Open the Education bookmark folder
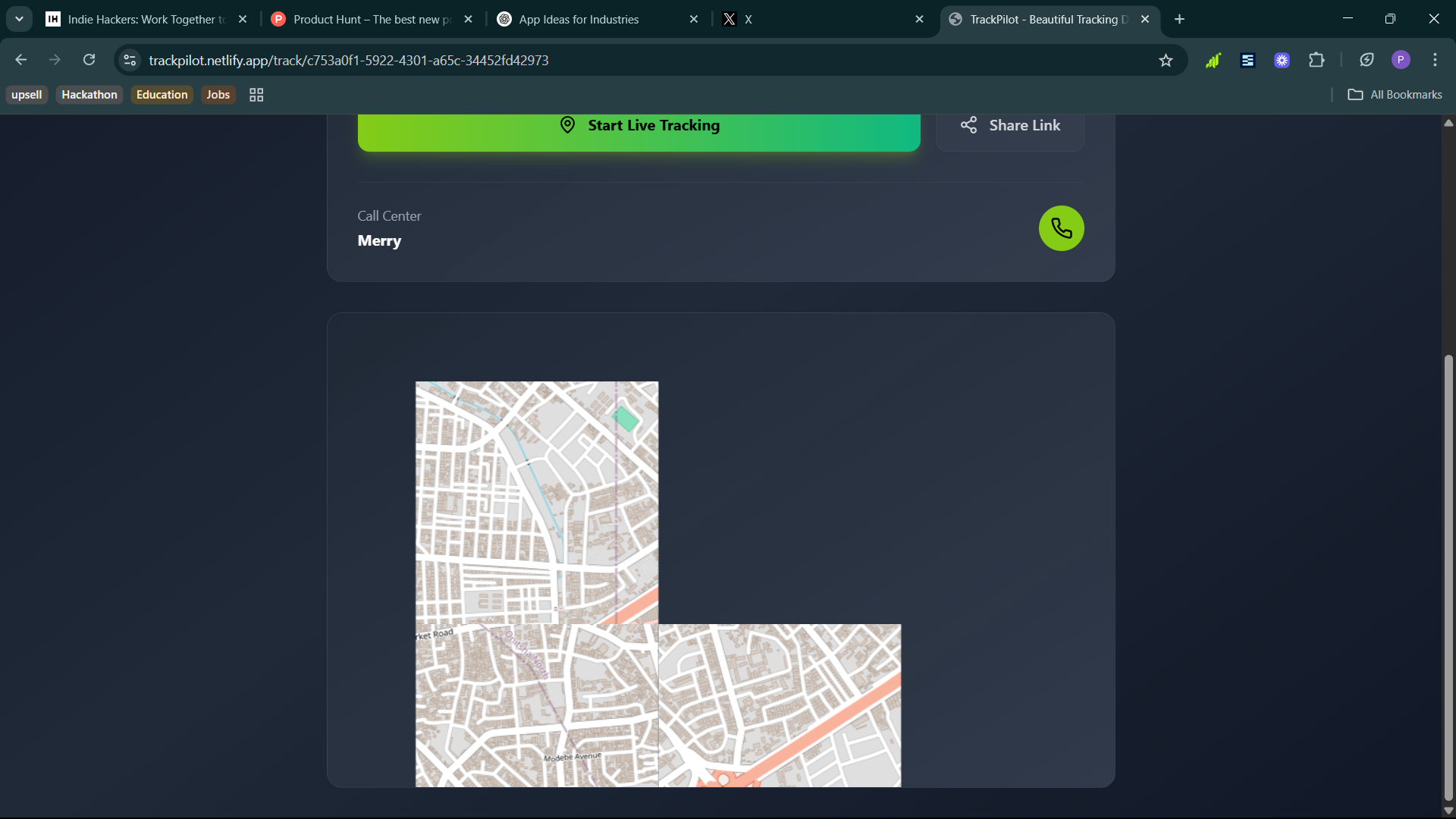The width and height of the screenshot is (1456, 819). 162,95
